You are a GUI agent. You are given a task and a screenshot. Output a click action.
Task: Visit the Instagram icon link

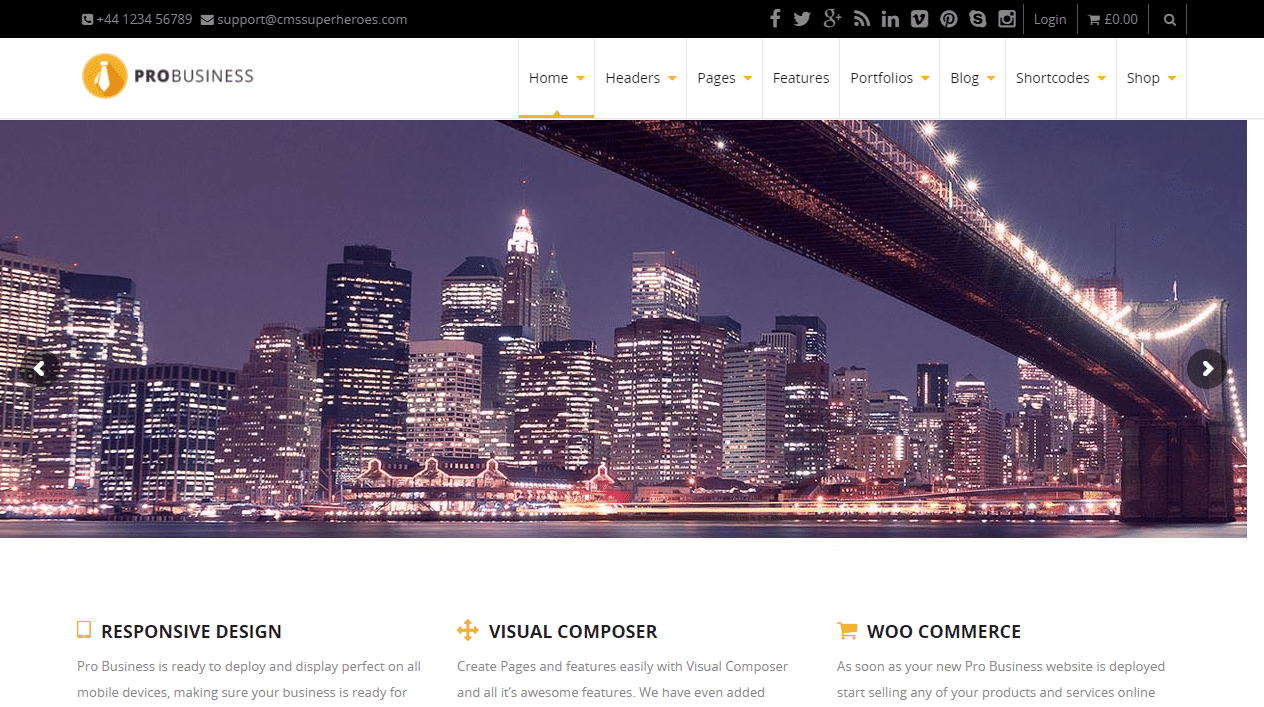[x=1006, y=19]
